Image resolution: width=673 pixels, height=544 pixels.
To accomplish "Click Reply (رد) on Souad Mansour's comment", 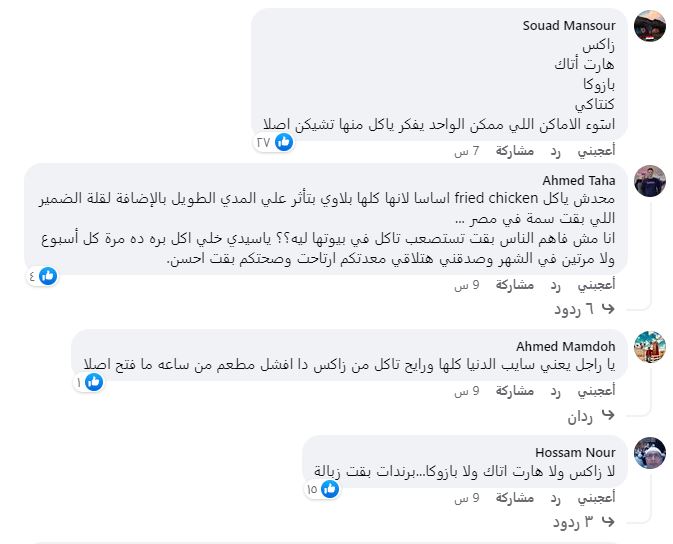I will tap(555, 151).
